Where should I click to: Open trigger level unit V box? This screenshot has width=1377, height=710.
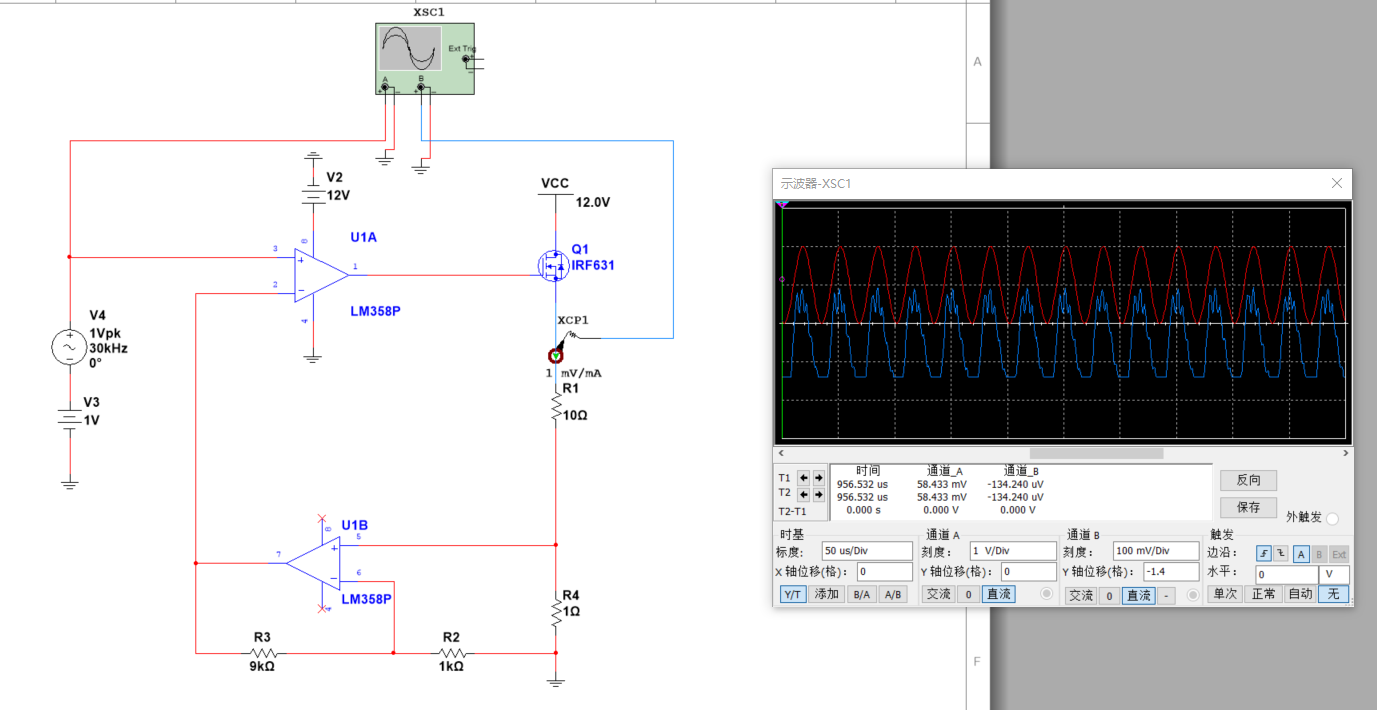tap(1335, 575)
